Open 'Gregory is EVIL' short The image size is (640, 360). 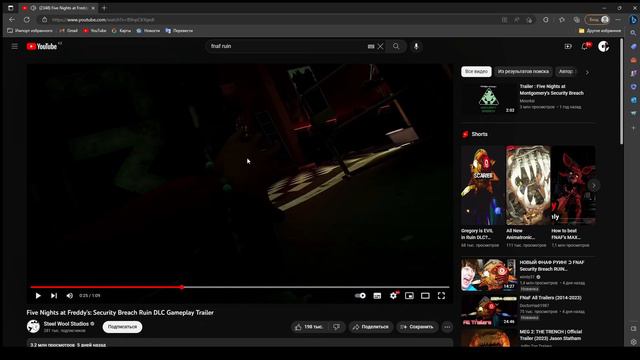tap(482, 185)
